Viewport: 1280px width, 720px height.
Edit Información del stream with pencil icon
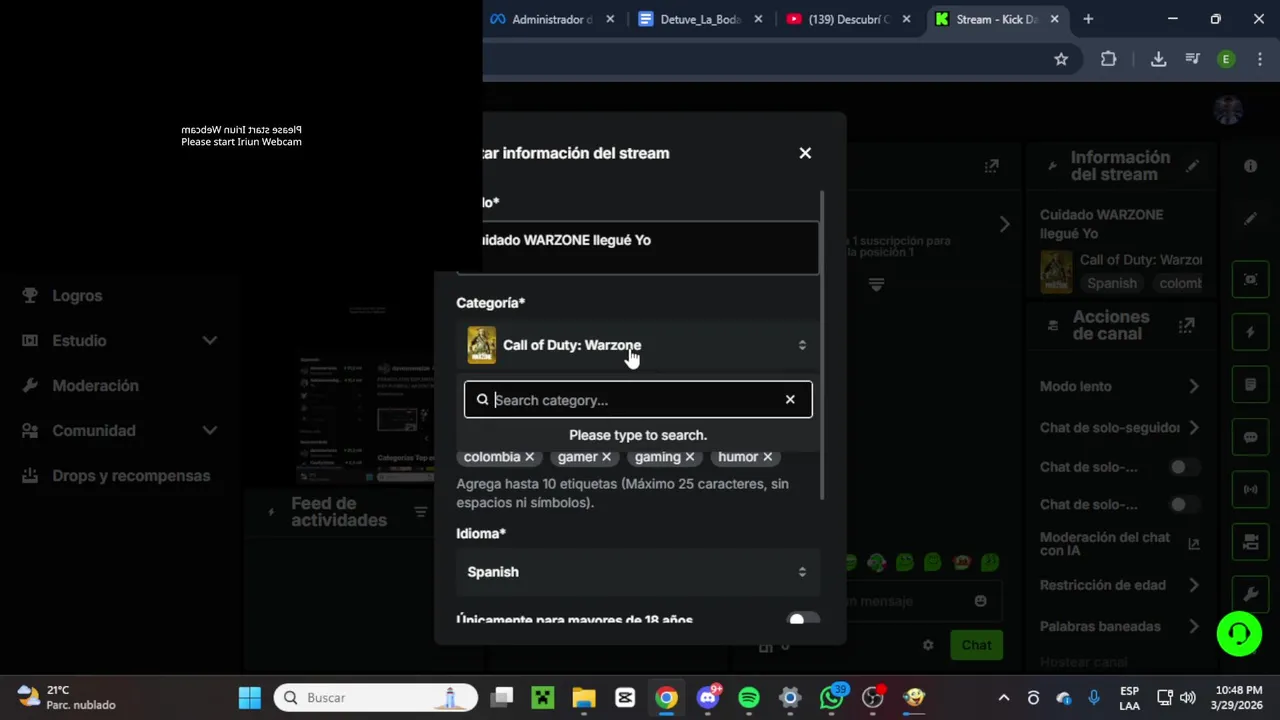[1192, 166]
